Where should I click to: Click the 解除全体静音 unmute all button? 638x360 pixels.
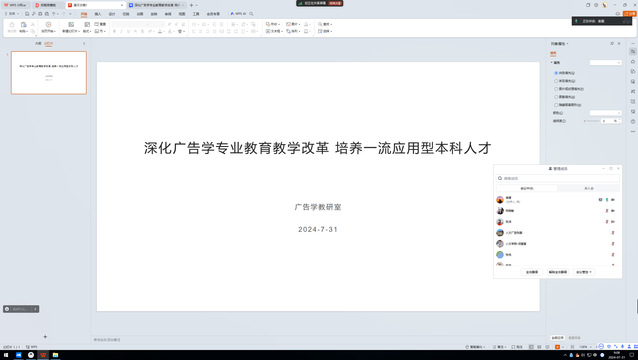point(558,272)
